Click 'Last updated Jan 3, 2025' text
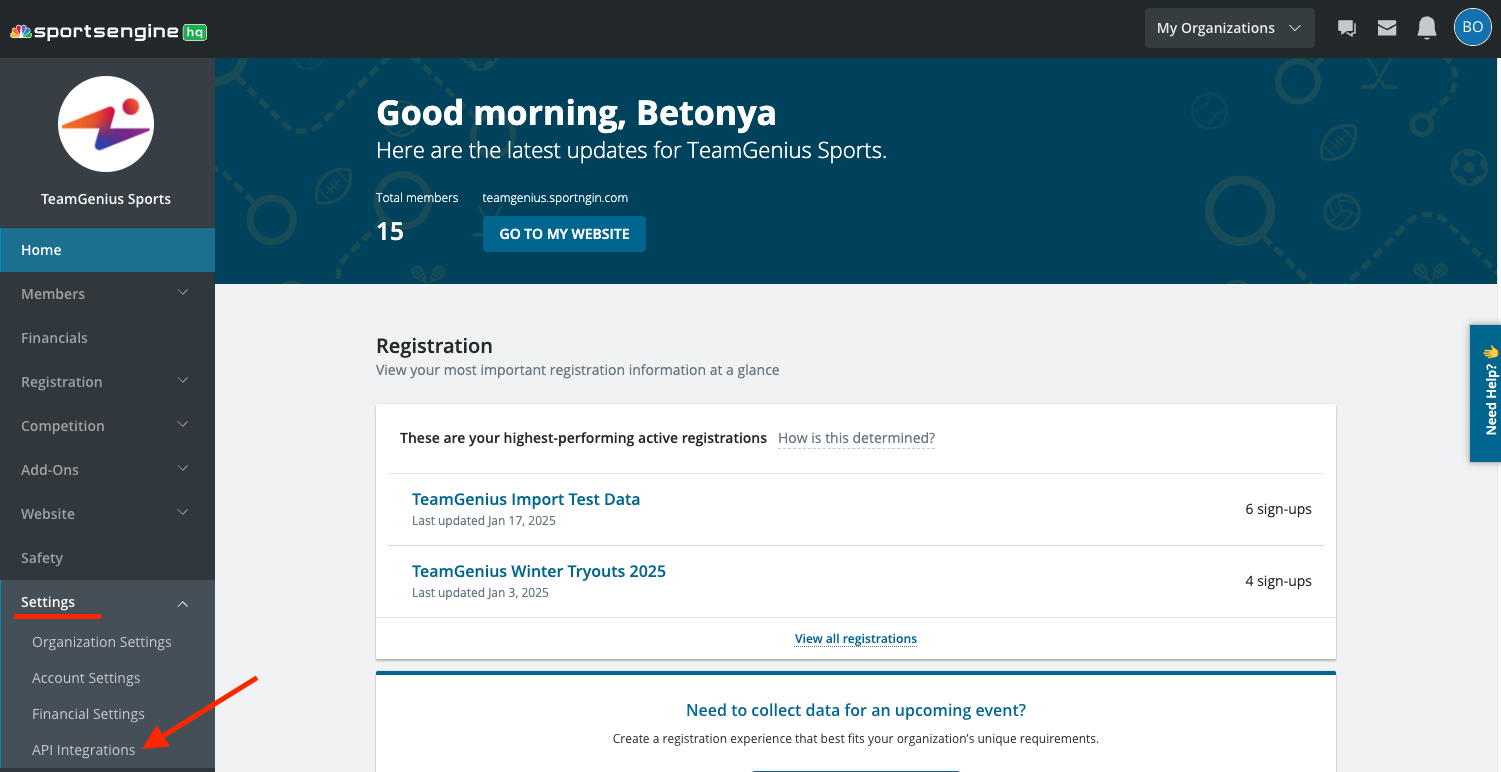Screen dimensions: 1501x772 480,593
